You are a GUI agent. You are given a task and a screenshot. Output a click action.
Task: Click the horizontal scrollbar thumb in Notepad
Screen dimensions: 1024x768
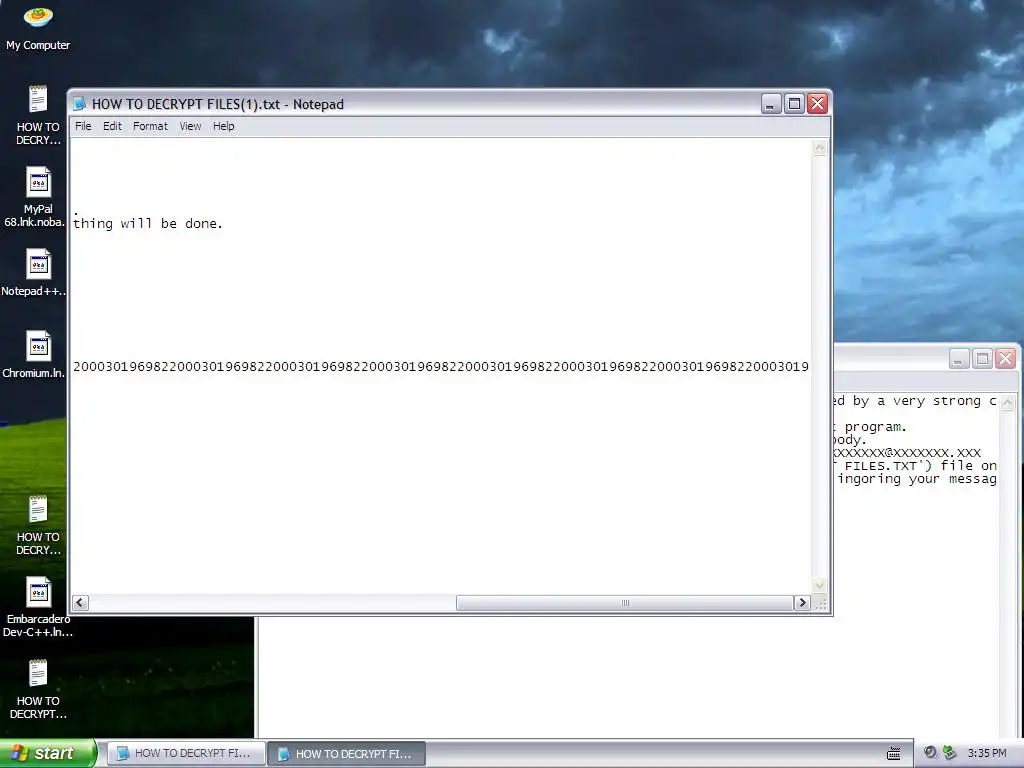click(x=624, y=603)
